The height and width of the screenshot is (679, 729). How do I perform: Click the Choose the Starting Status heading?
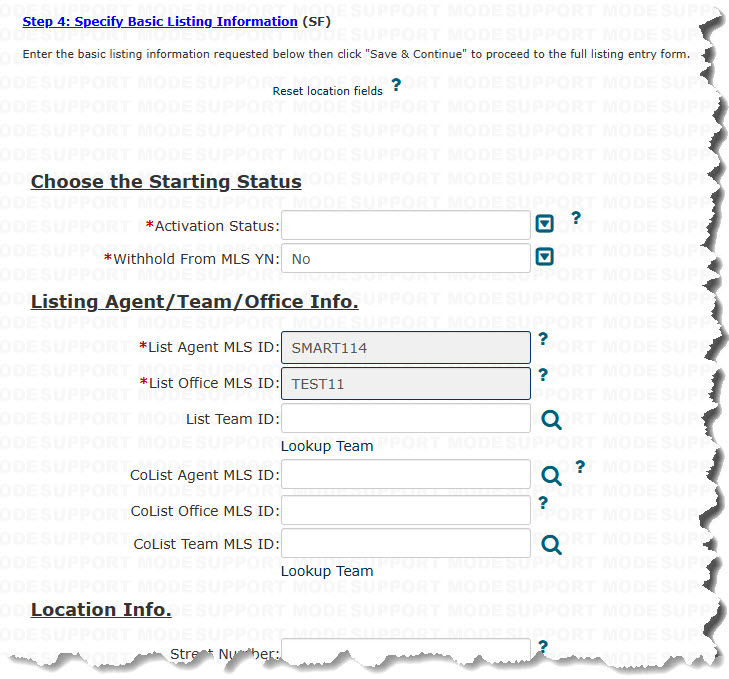[x=166, y=182]
